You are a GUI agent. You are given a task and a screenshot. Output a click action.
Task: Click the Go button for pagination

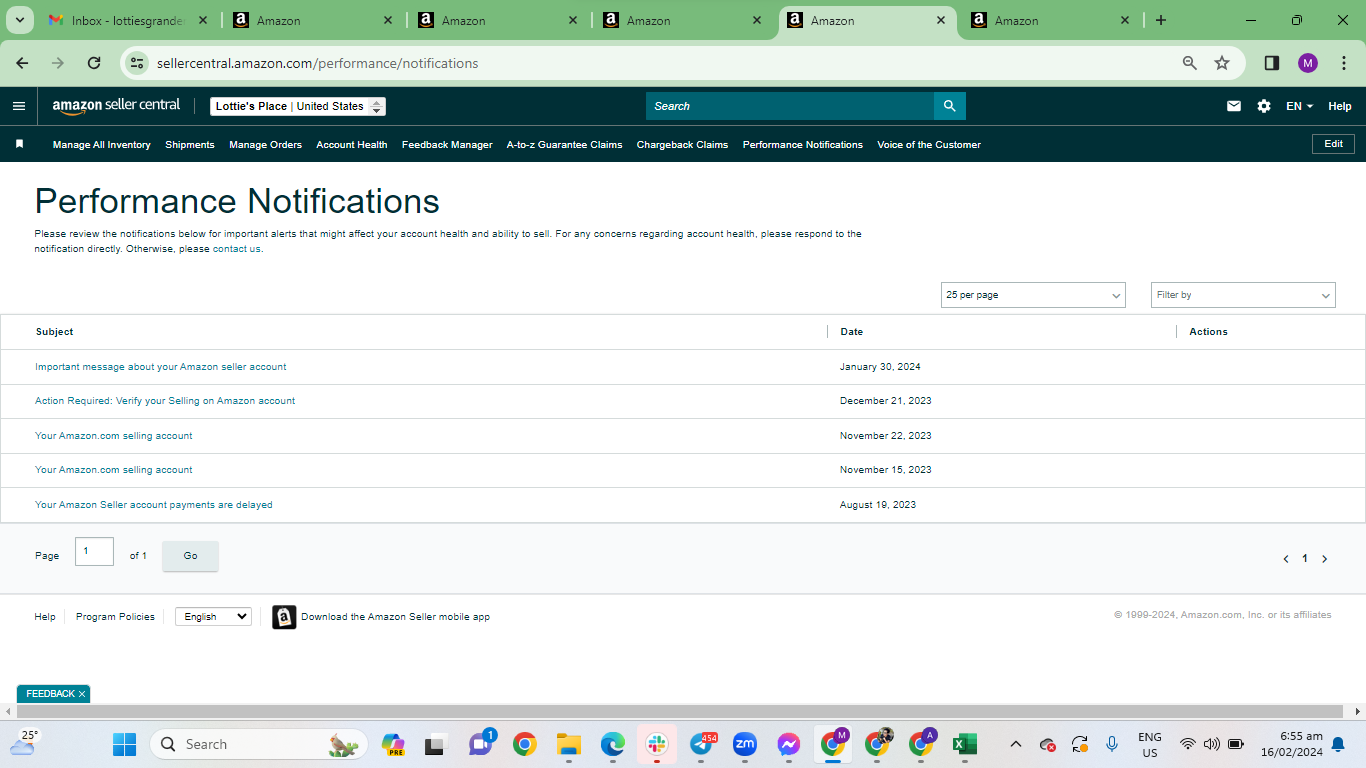coord(190,556)
